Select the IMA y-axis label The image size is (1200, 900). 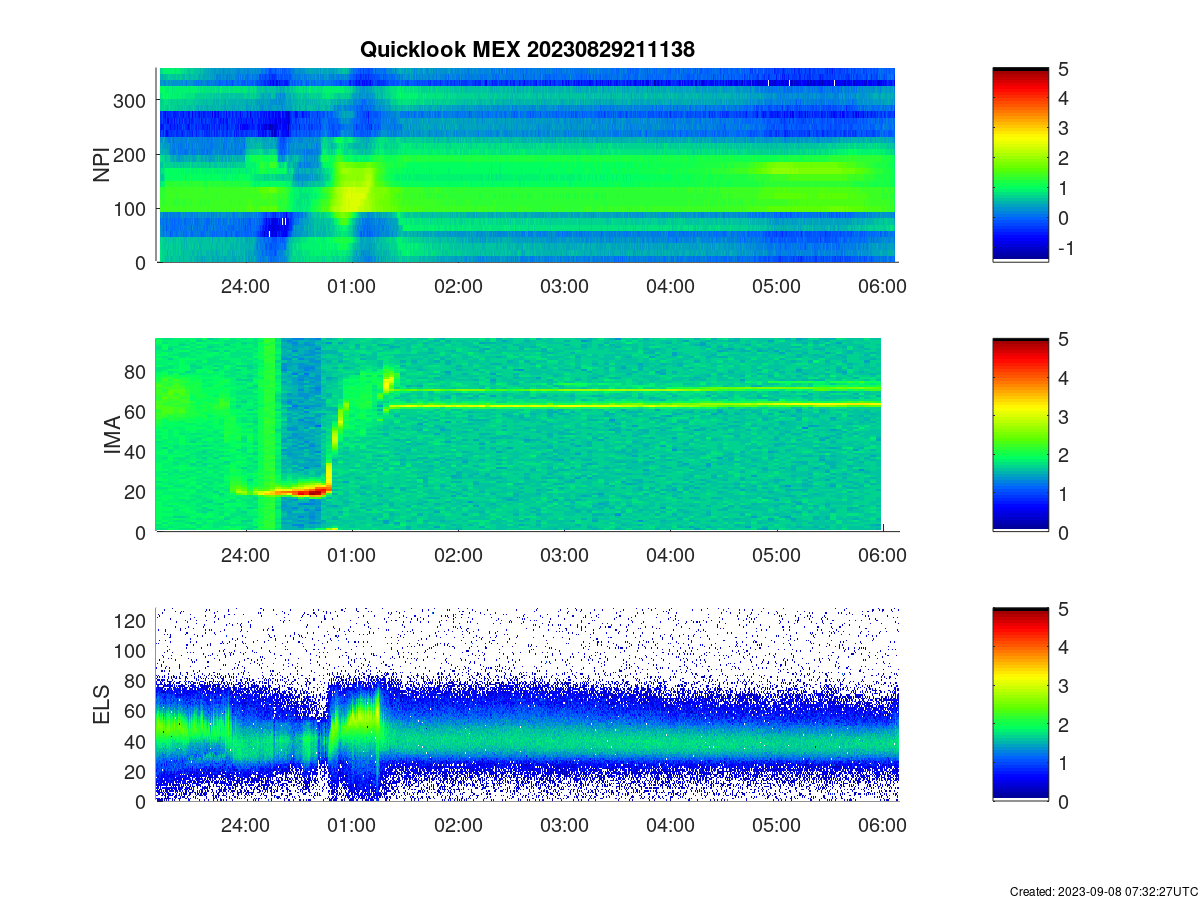click(x=112, y=436)
